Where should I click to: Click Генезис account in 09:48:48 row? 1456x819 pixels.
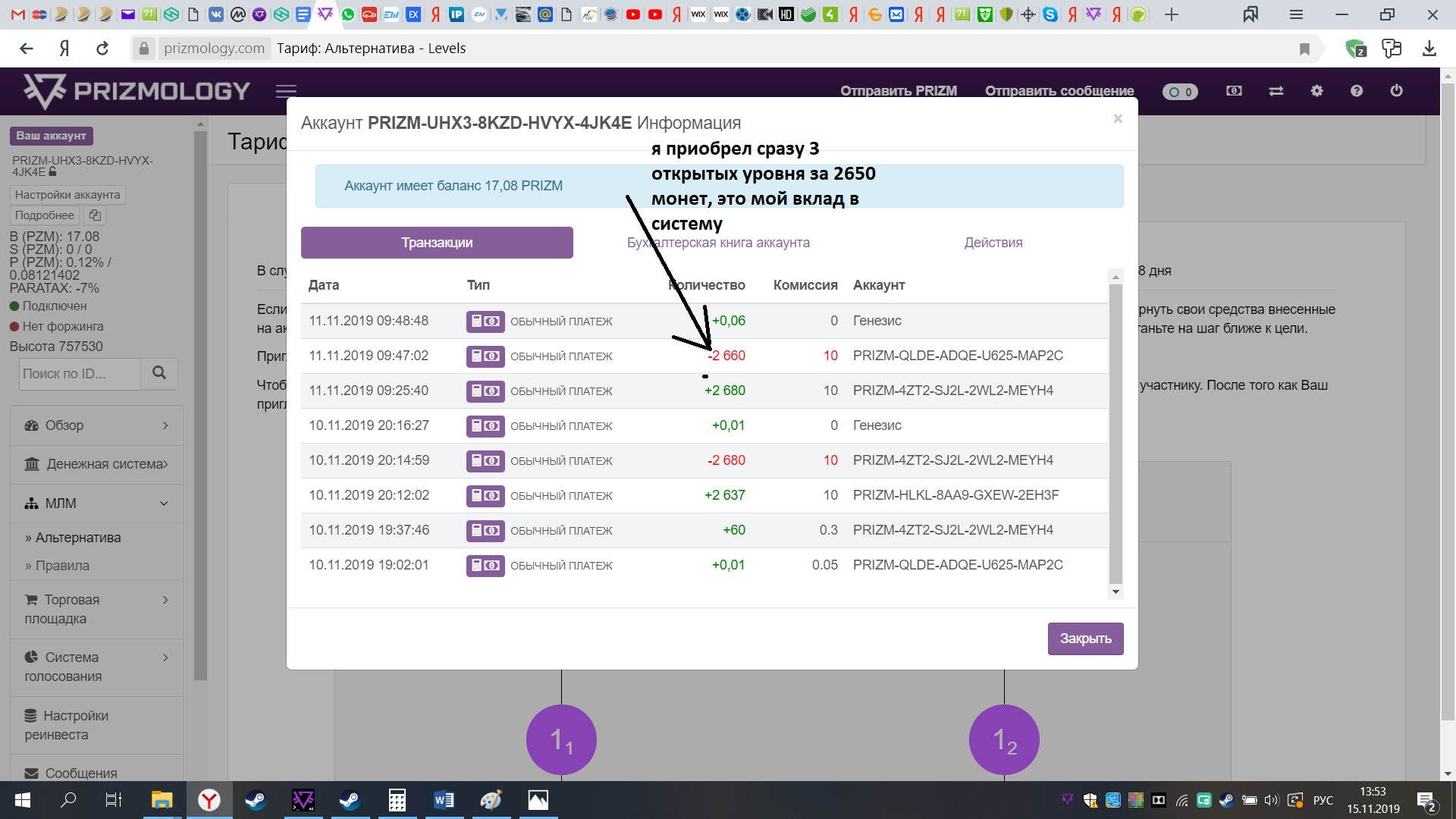pyautogui.click(x=877, y=321)
